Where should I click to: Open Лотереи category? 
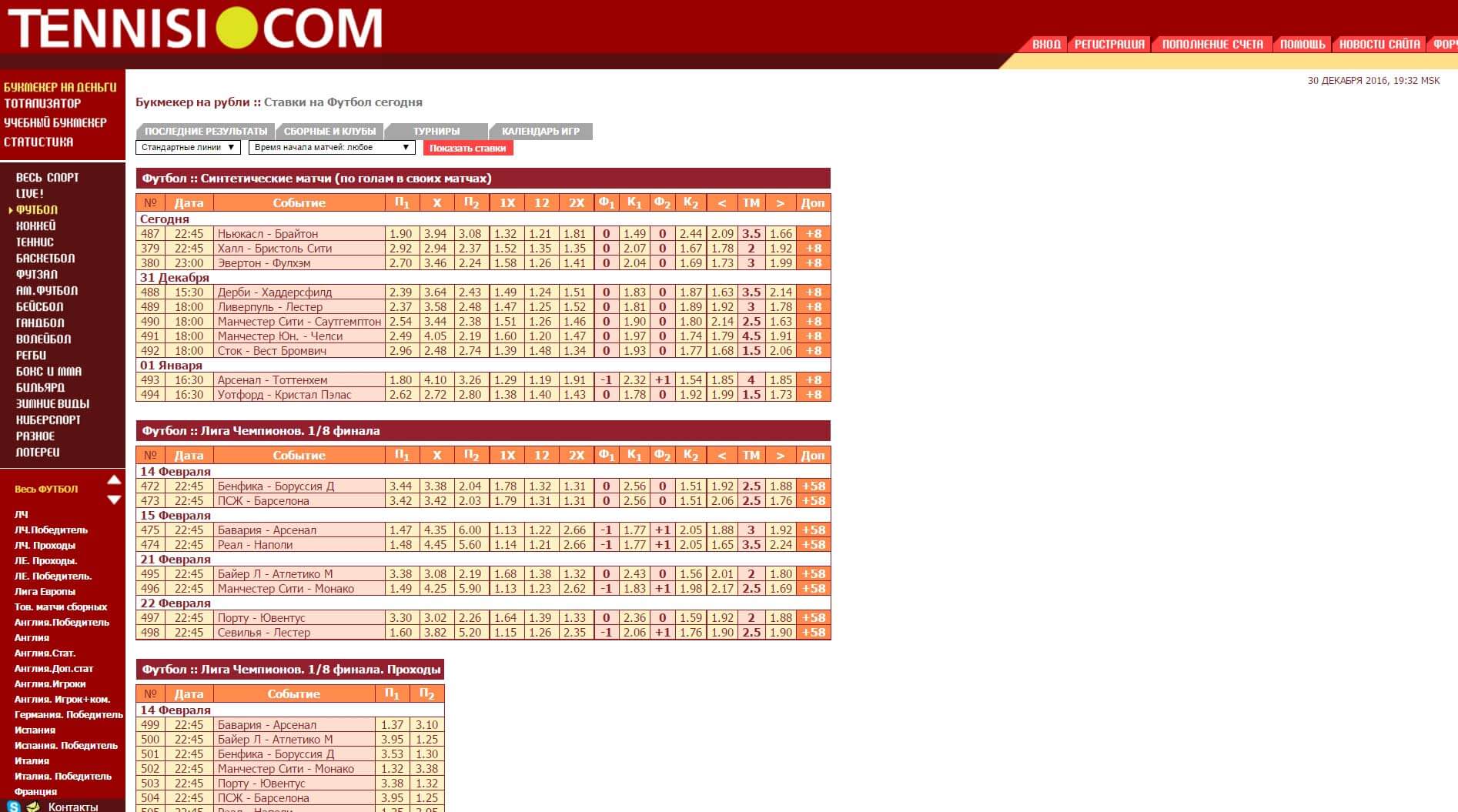(38, 452)
